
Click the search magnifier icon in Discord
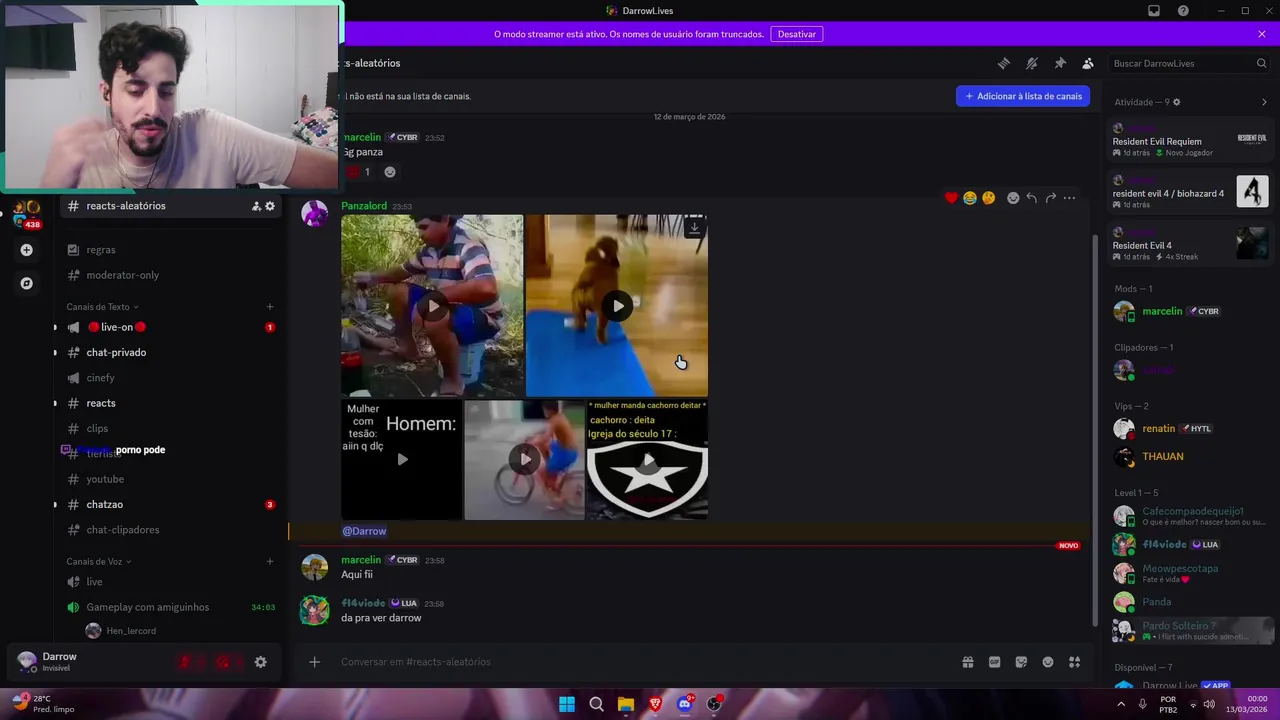click(1261, 63)
